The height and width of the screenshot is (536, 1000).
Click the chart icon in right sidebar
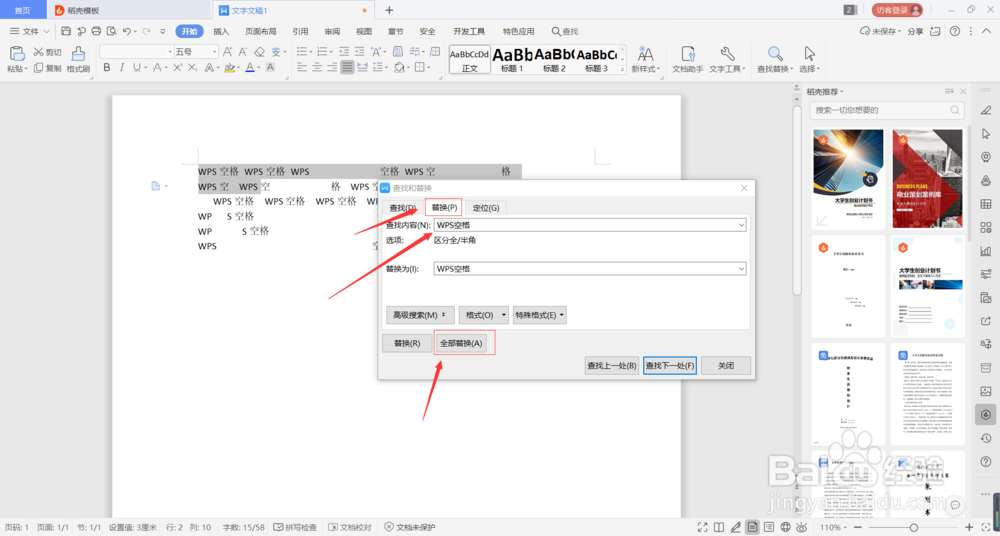985,251
